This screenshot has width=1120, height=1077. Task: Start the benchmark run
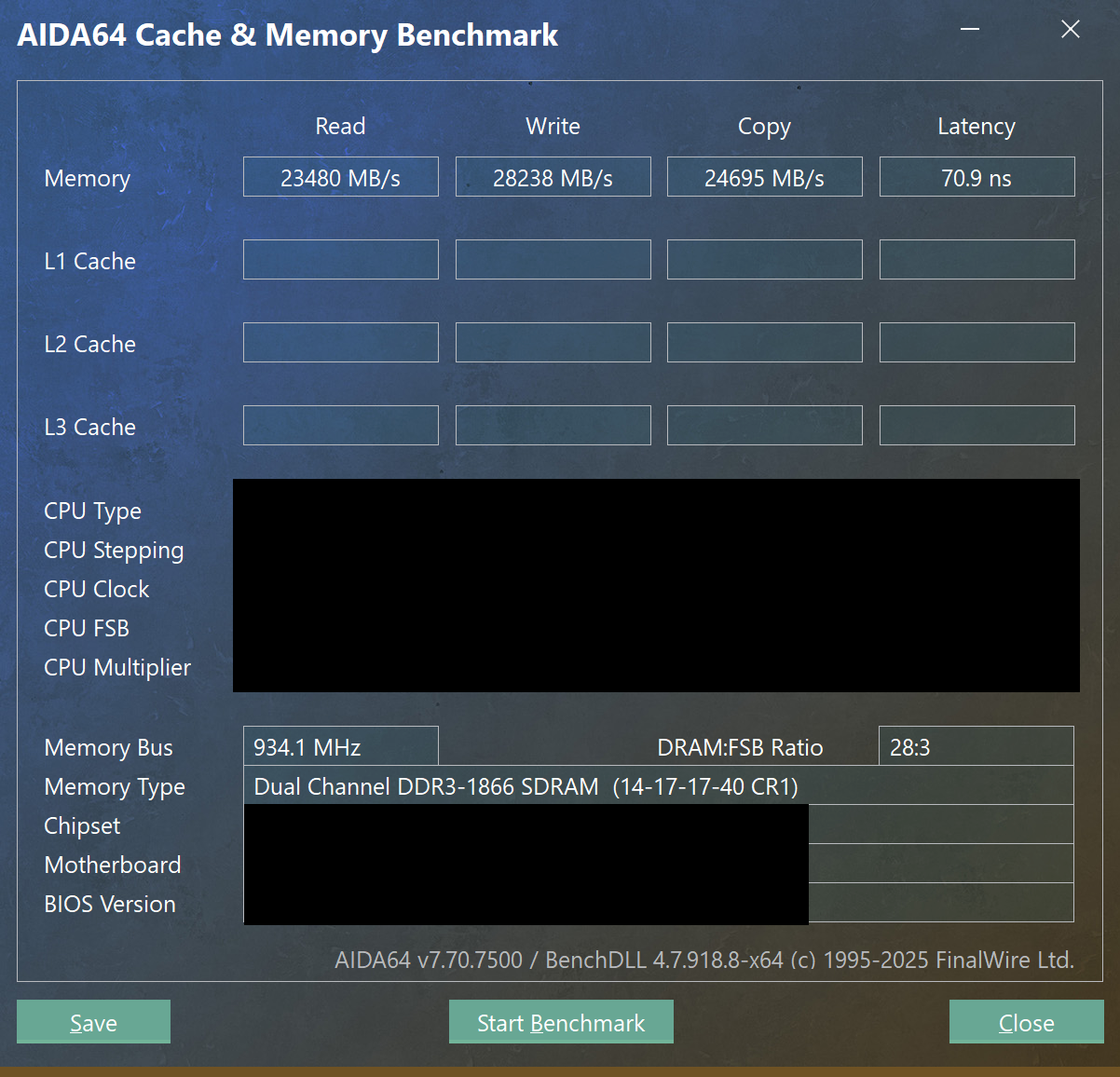click(561, 1022)
